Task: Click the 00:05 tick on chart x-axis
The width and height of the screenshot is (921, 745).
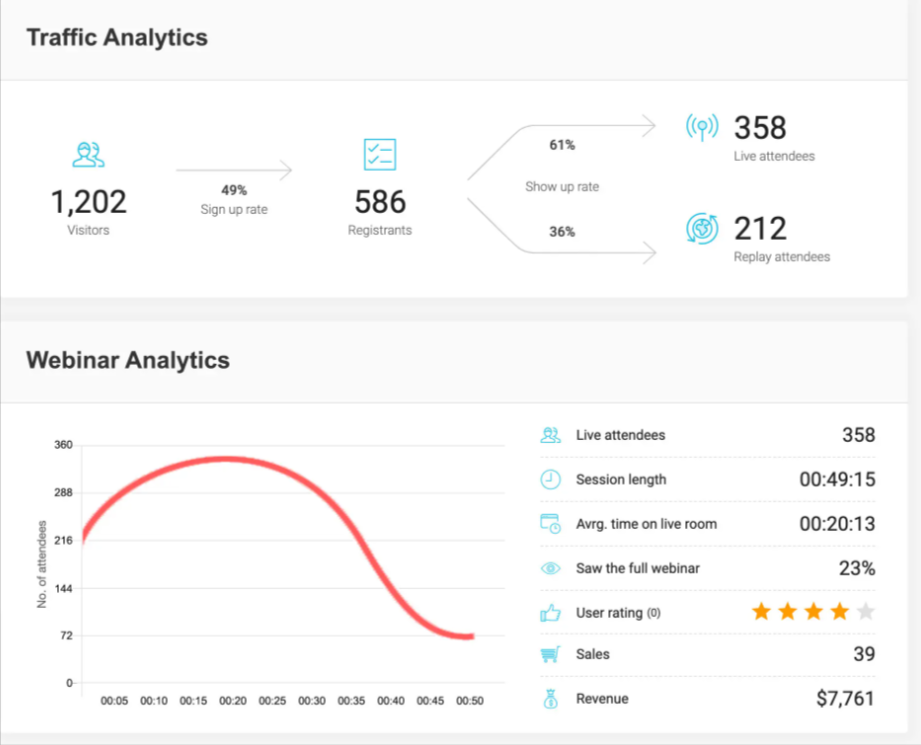Action: pyautogui.click(x=114, y=701)
